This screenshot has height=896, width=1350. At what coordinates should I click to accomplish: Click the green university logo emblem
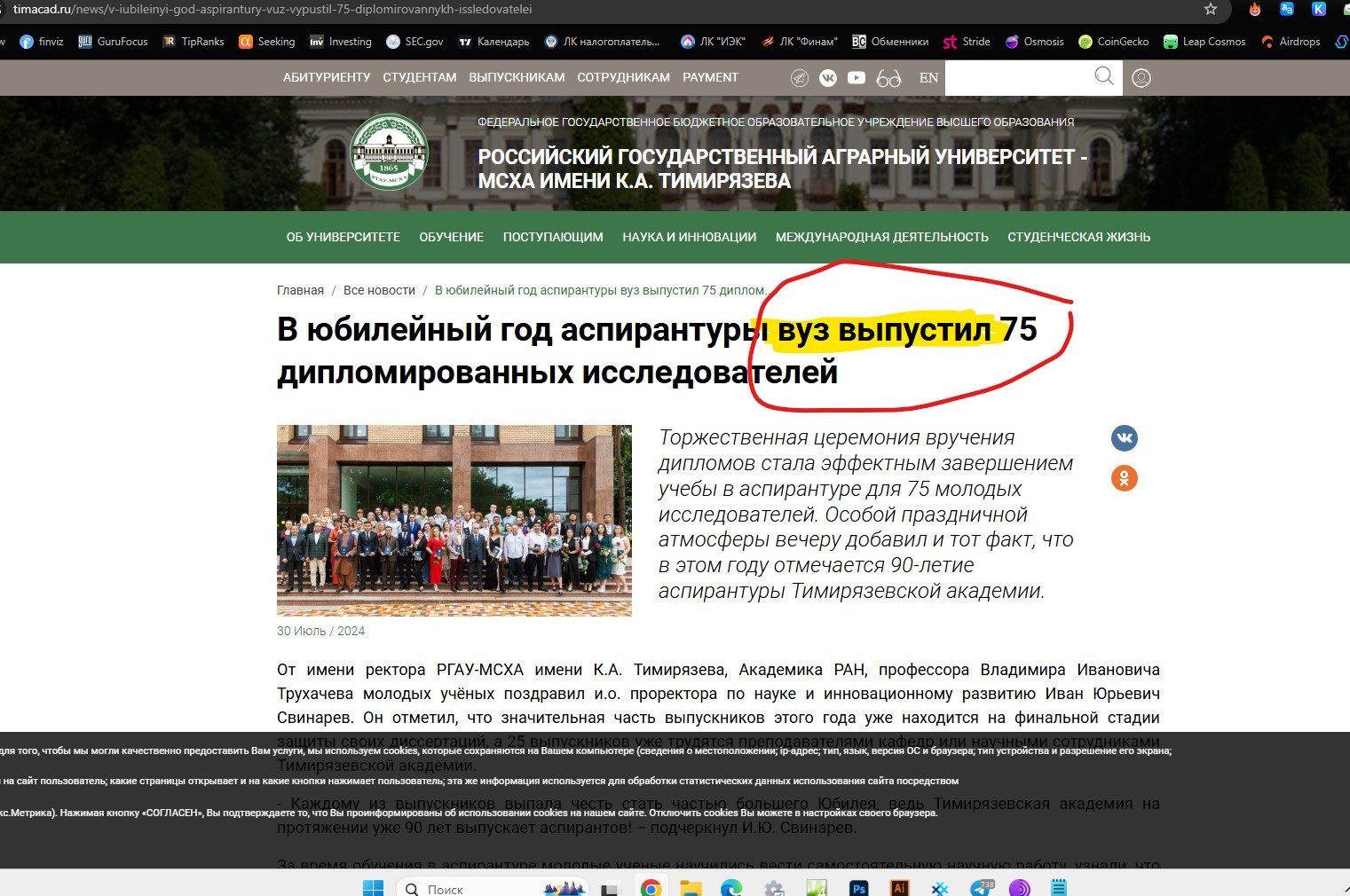pos(389,152)
